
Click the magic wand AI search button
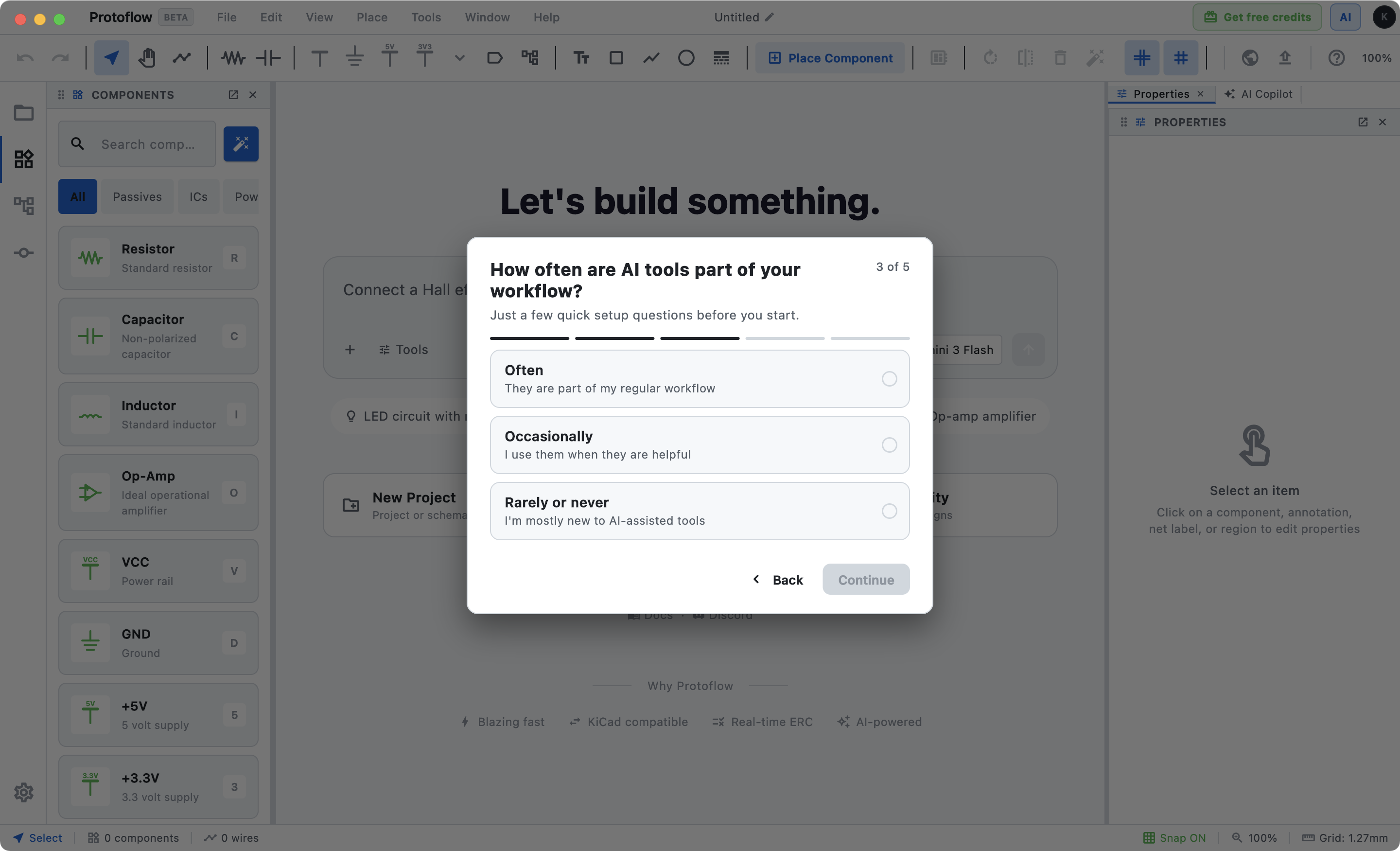pyautogui.click(x=241, y=144)
